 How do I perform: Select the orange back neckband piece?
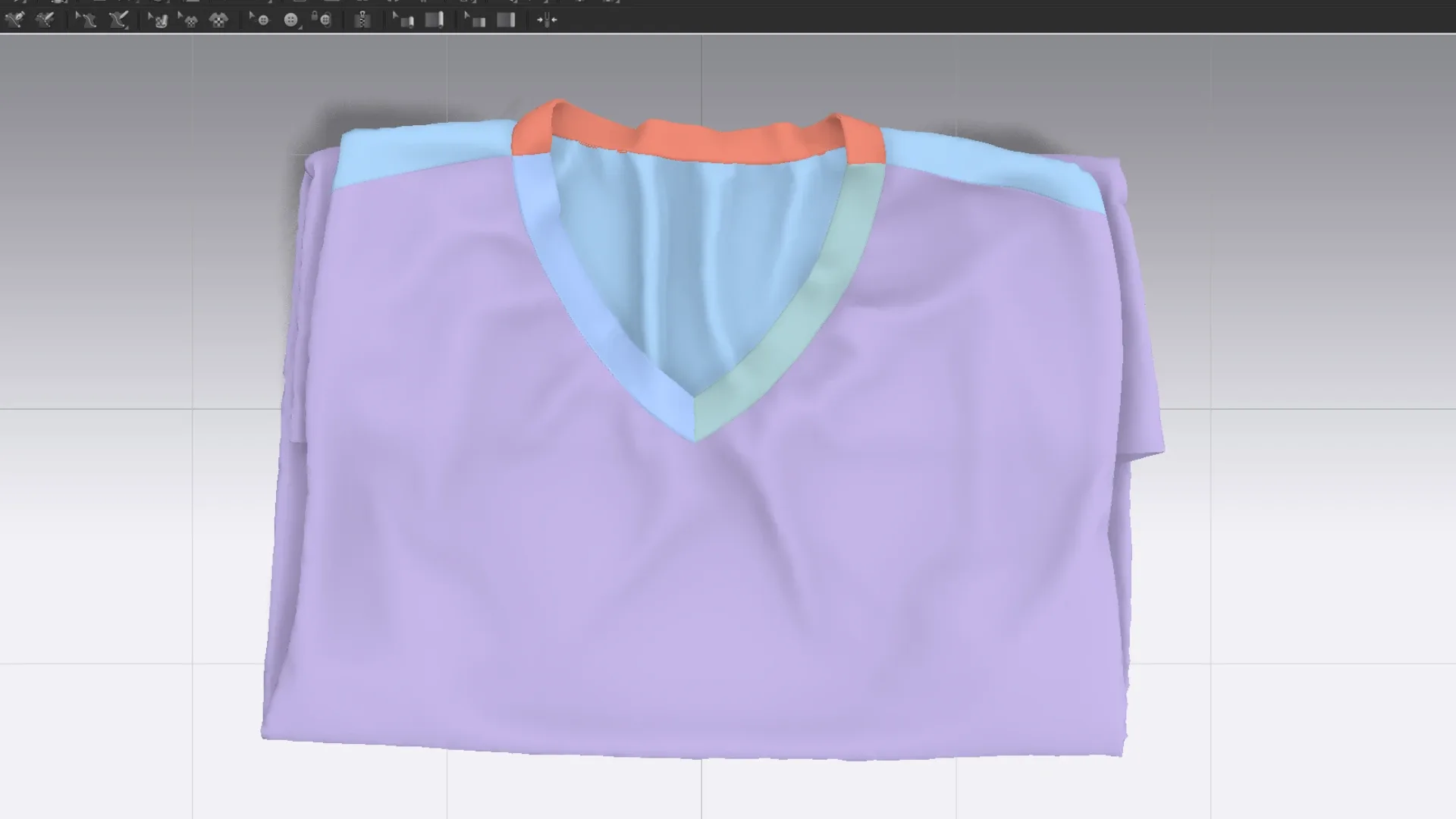pos(698,143)
